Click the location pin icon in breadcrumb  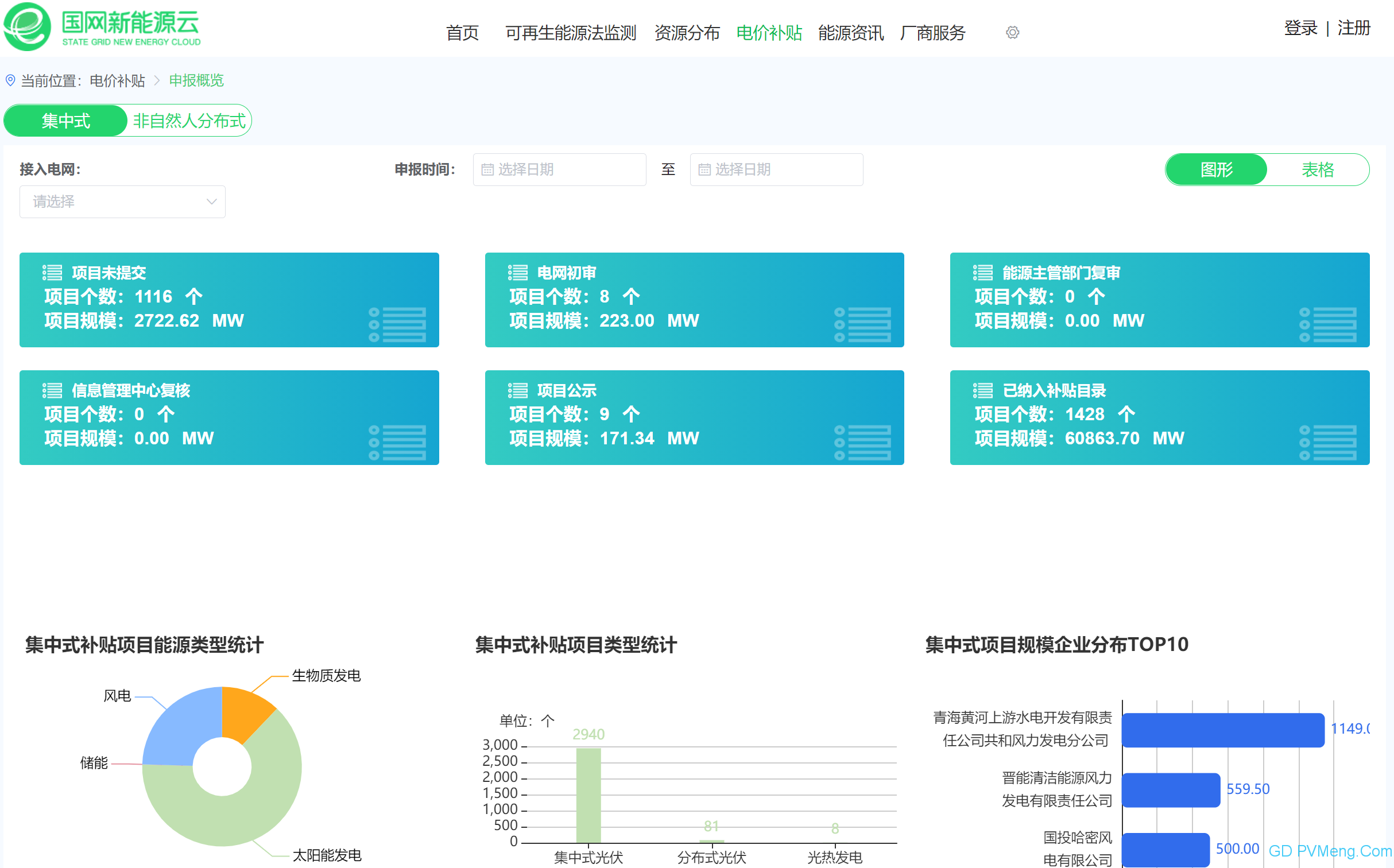pos(10,80)
